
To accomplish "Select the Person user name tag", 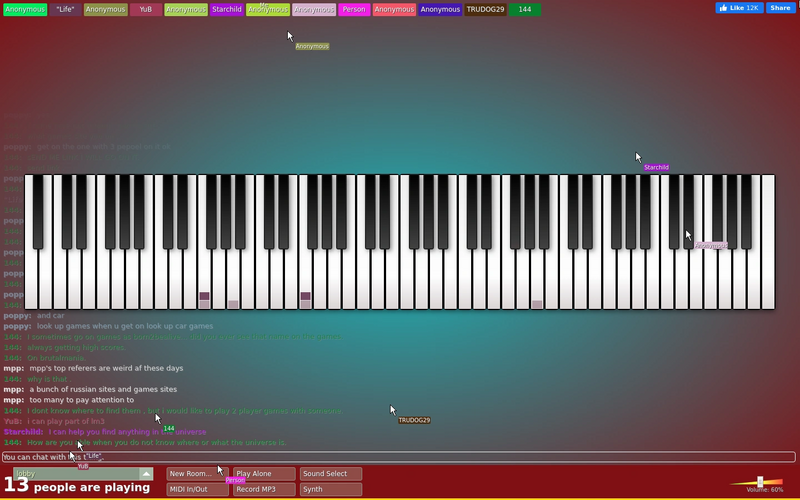I will coord(354,9).
